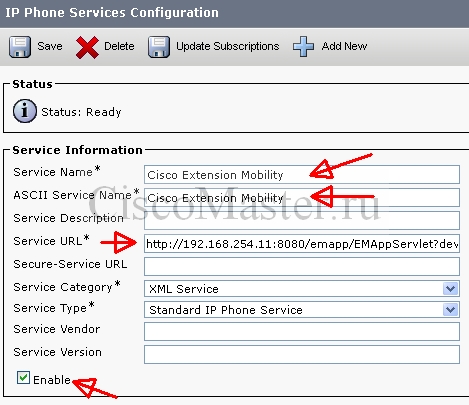Image resolution: width=469 pixels, height=405 pixels.
Task: Toggle the Enable checkbox
Action: pyautogui.click(x=23, y=378)
